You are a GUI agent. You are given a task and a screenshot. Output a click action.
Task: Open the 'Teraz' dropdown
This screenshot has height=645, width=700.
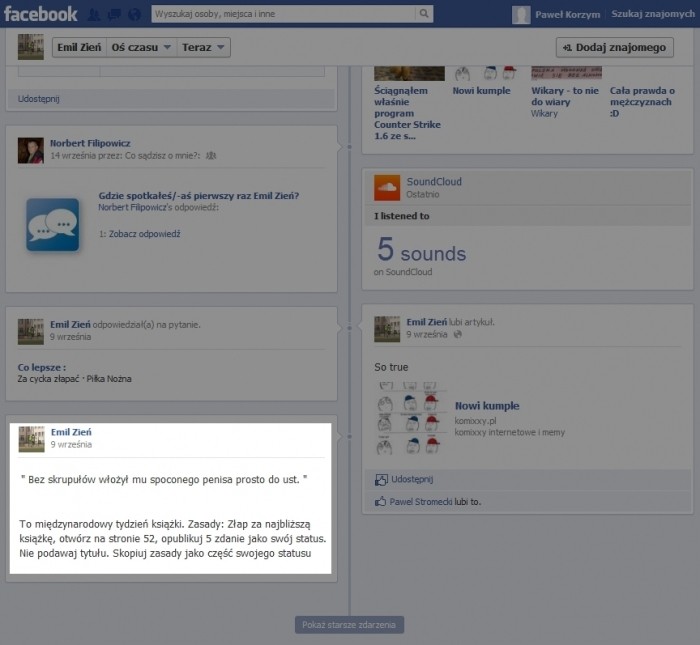tap(203, 47)
